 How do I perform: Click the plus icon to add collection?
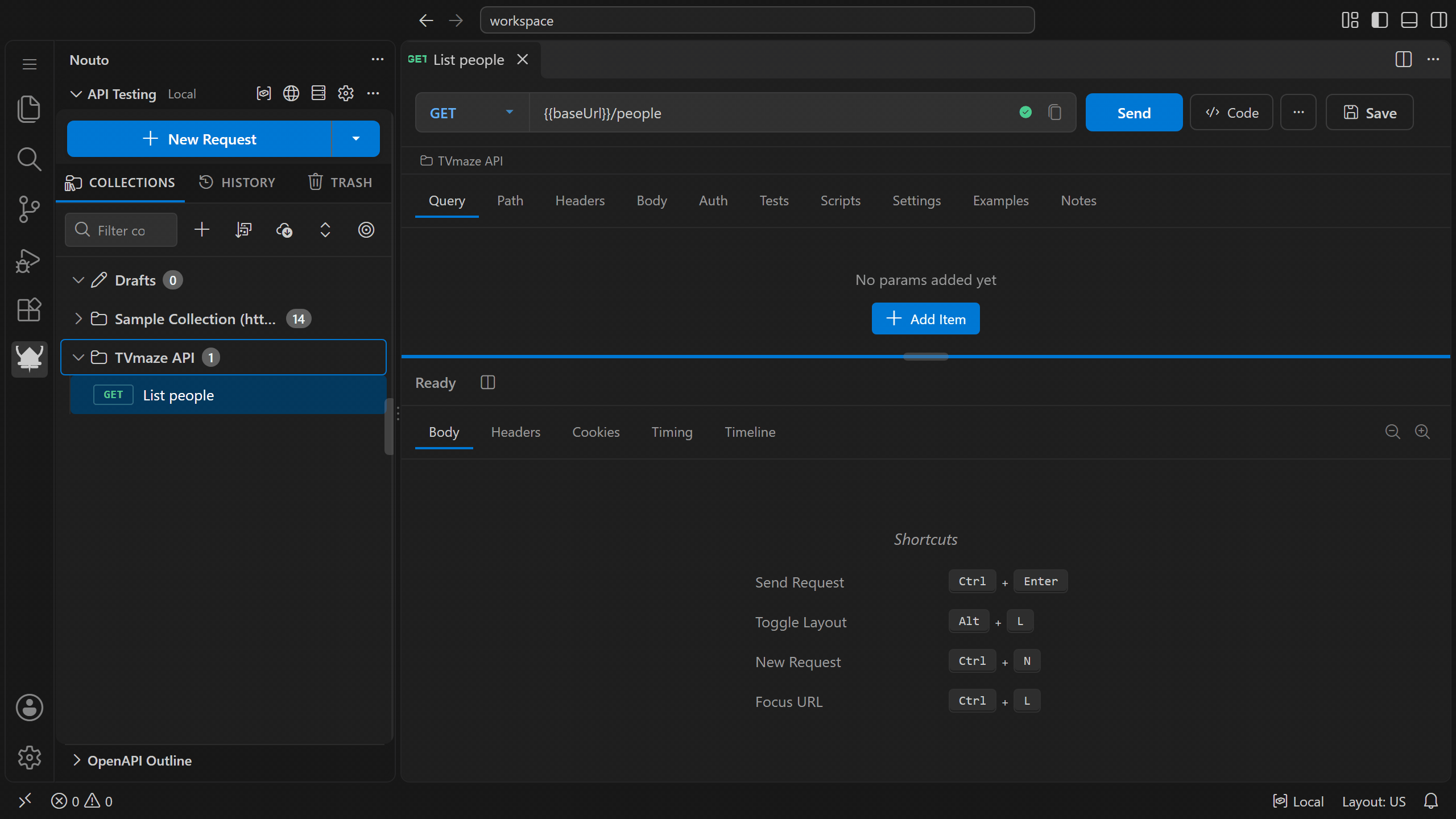point(202,230)
